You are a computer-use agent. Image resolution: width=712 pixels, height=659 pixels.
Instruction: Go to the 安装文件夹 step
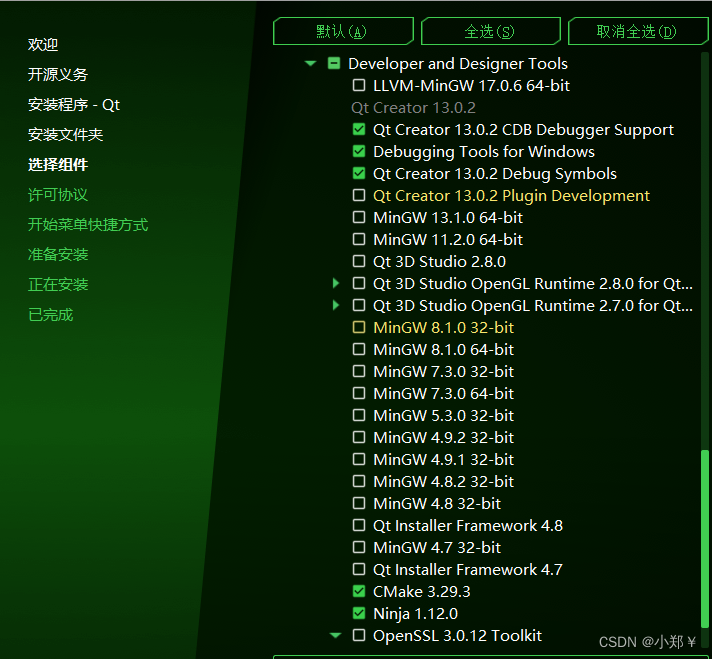pos(65,134)
